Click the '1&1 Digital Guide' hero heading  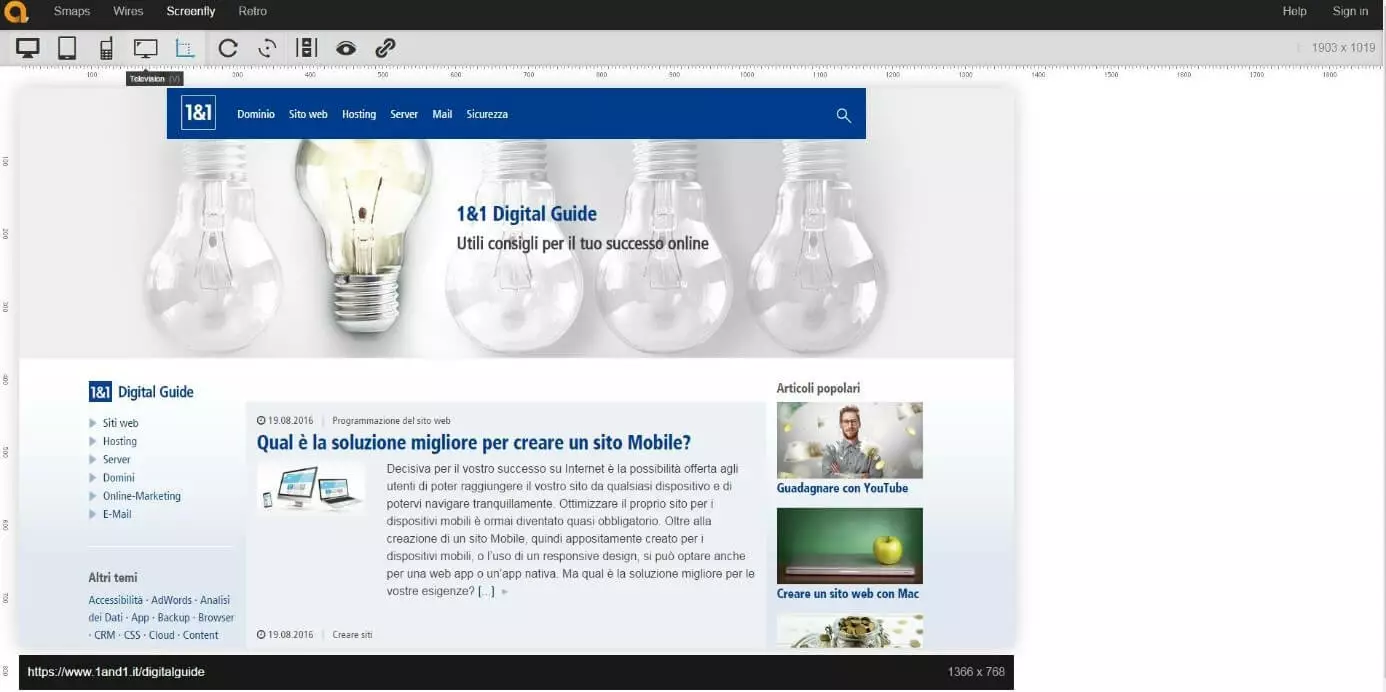527,213
